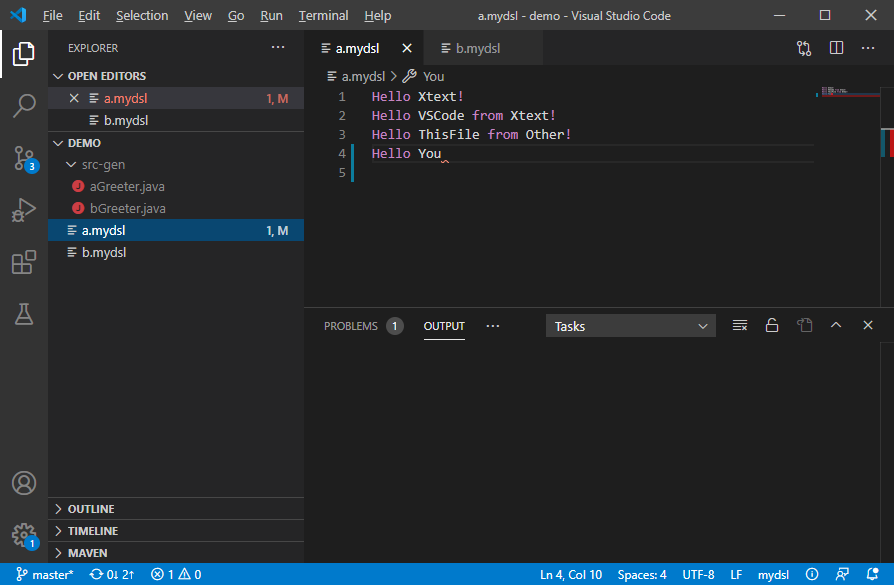Open the File menu
This screenshot has height=585, width=894.
(52, 15)
